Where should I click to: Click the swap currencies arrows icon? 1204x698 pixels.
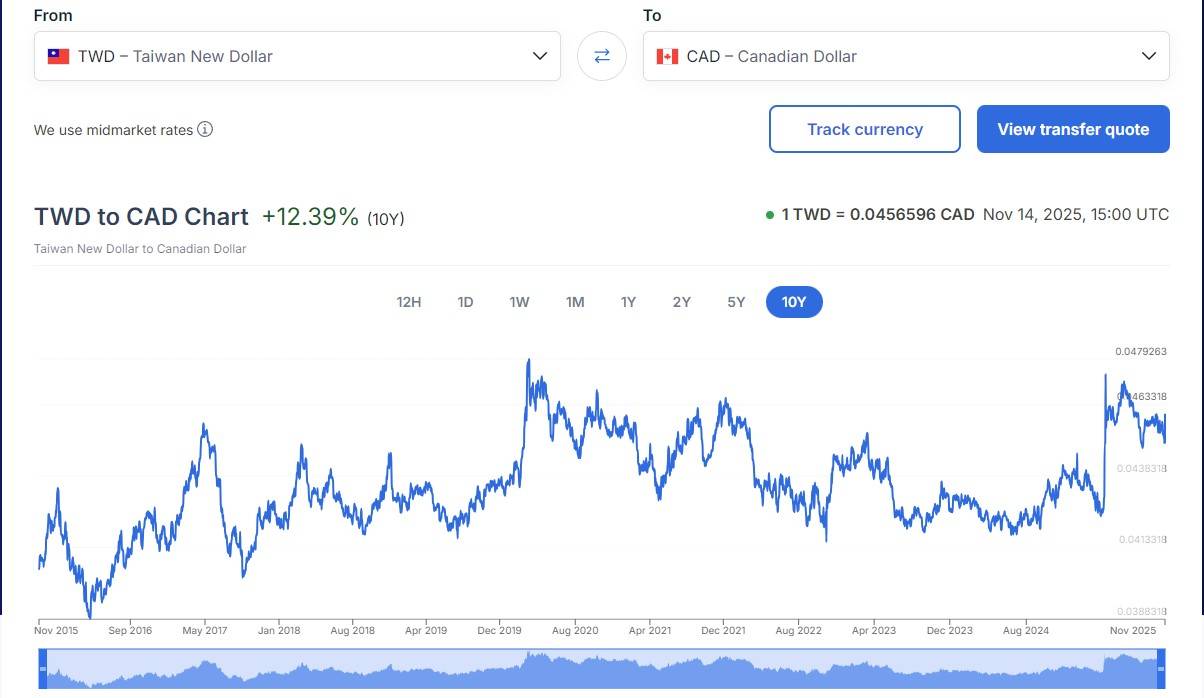pyautogui.click(x=602, y=56)
